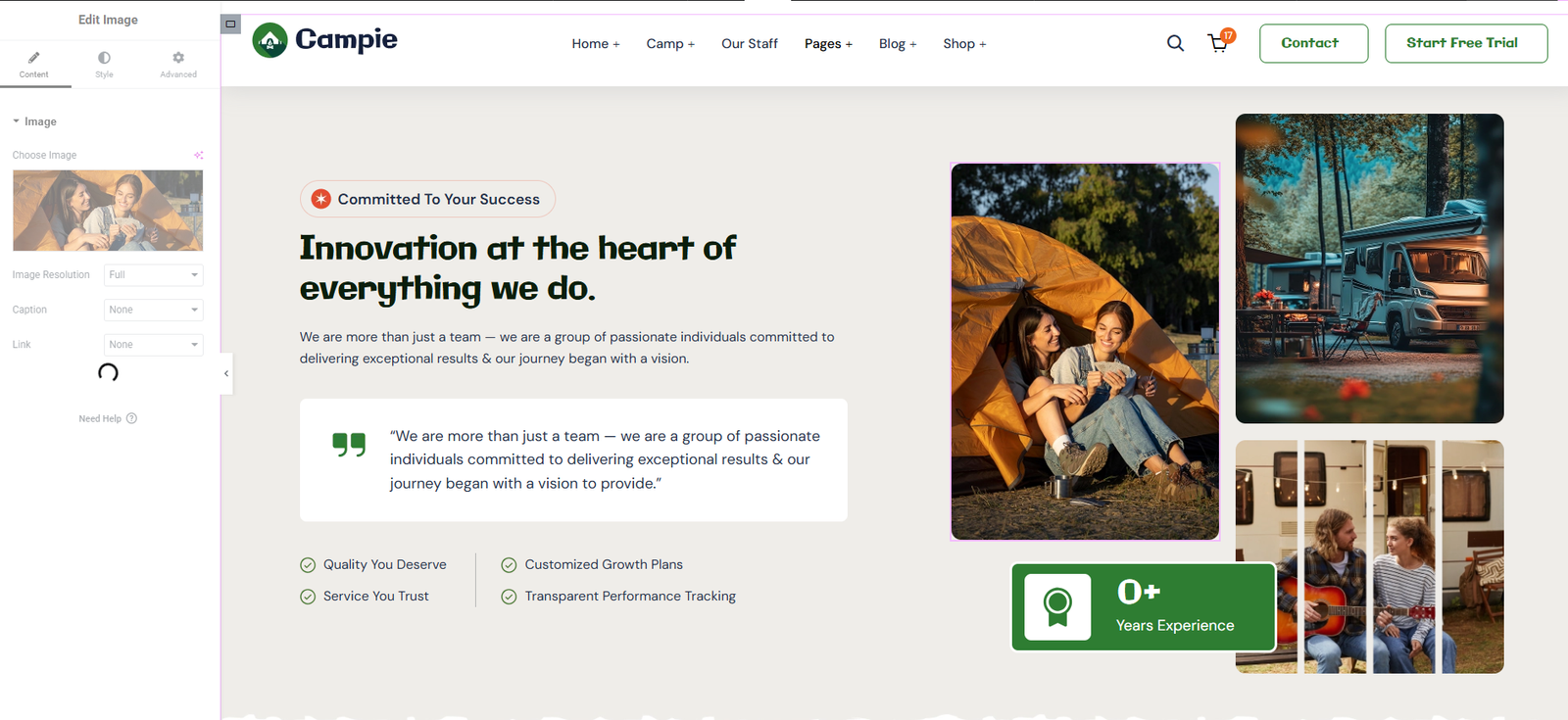
Task: Open the Pages menu item
Action: (828, 44)
